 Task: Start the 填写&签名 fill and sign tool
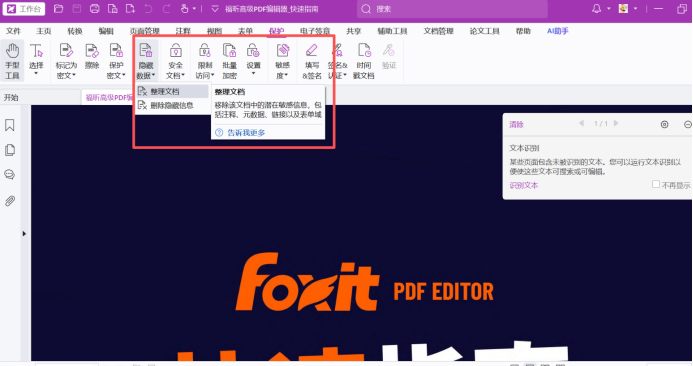(312, 61)
